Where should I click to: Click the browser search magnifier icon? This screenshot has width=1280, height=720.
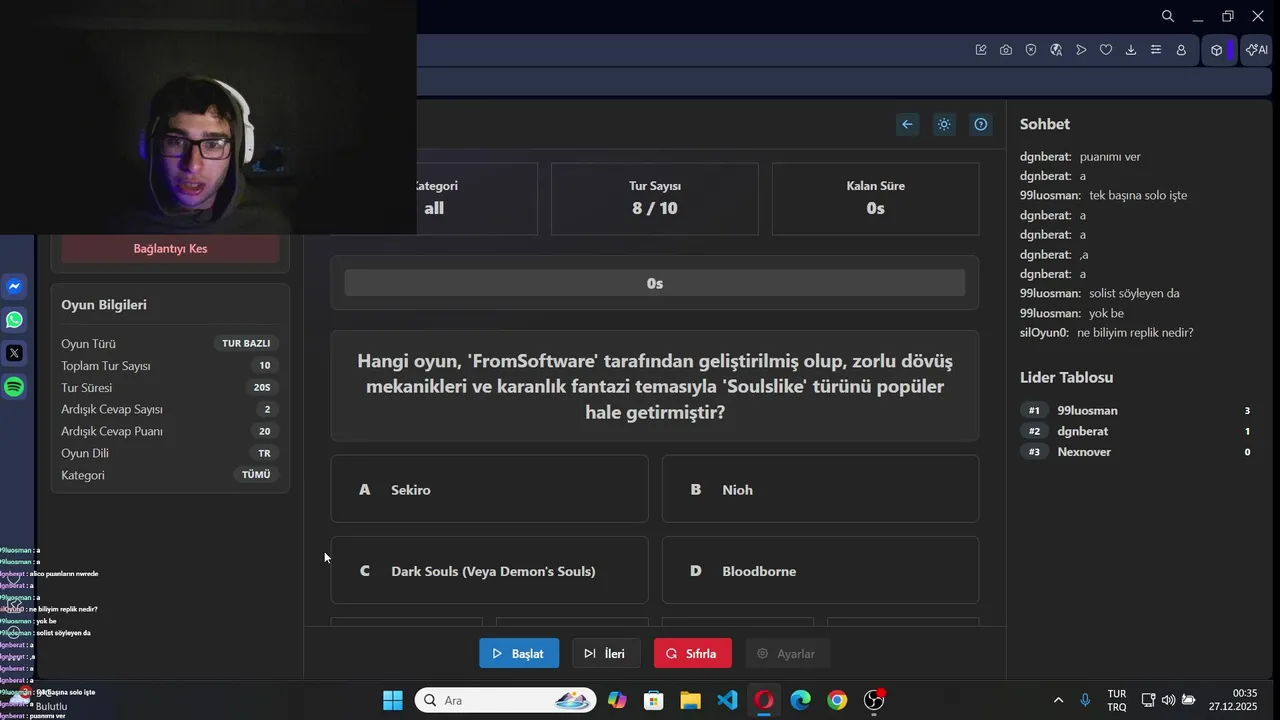point(1168,16)
